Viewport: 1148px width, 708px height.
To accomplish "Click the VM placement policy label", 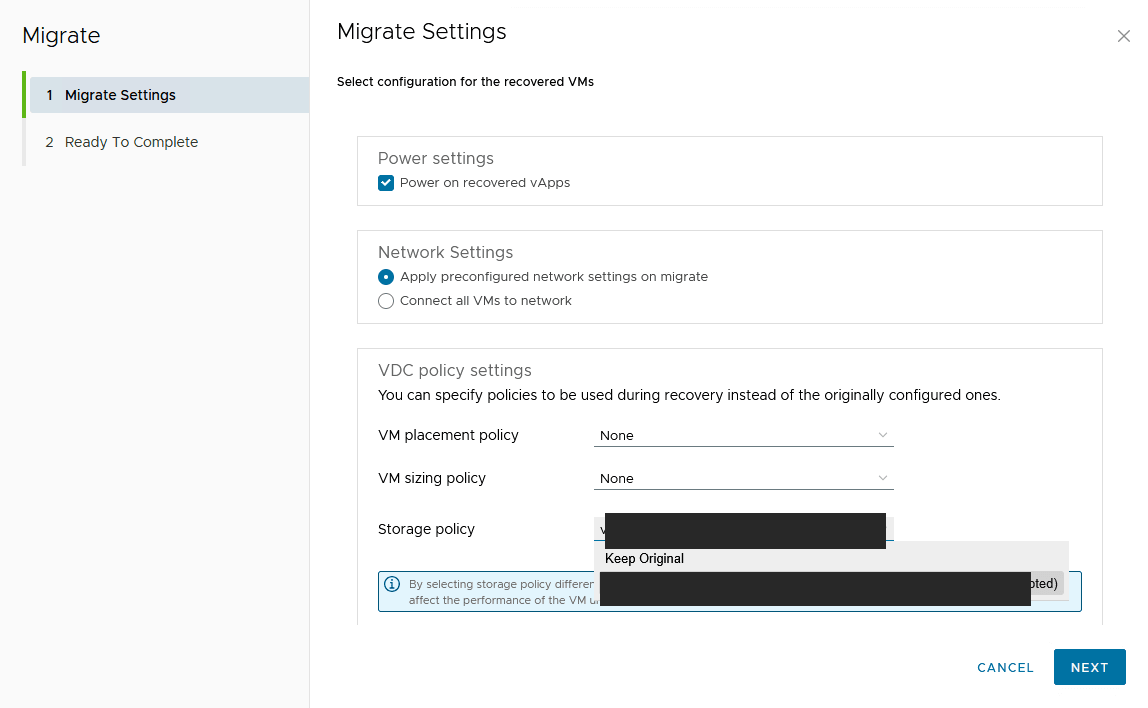I will pos(448,435).
